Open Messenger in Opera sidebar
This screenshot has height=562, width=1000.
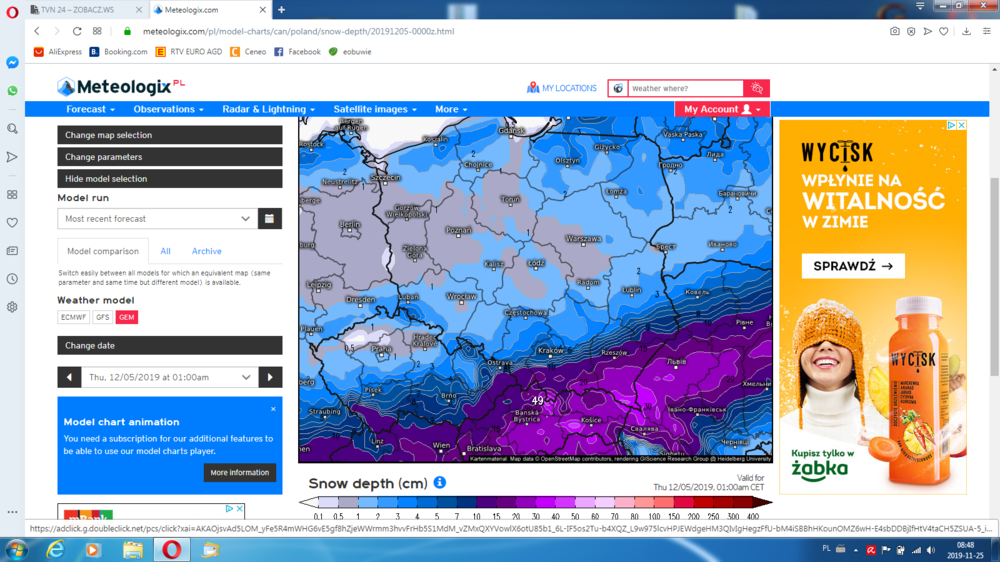tap(12, 63)
